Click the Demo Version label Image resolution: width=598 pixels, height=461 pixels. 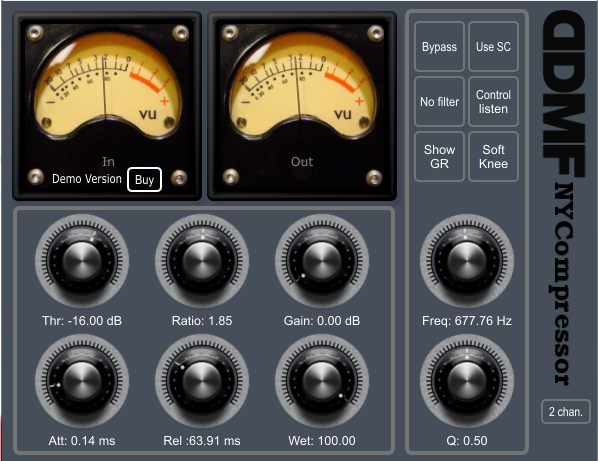[x=87, y=179]
